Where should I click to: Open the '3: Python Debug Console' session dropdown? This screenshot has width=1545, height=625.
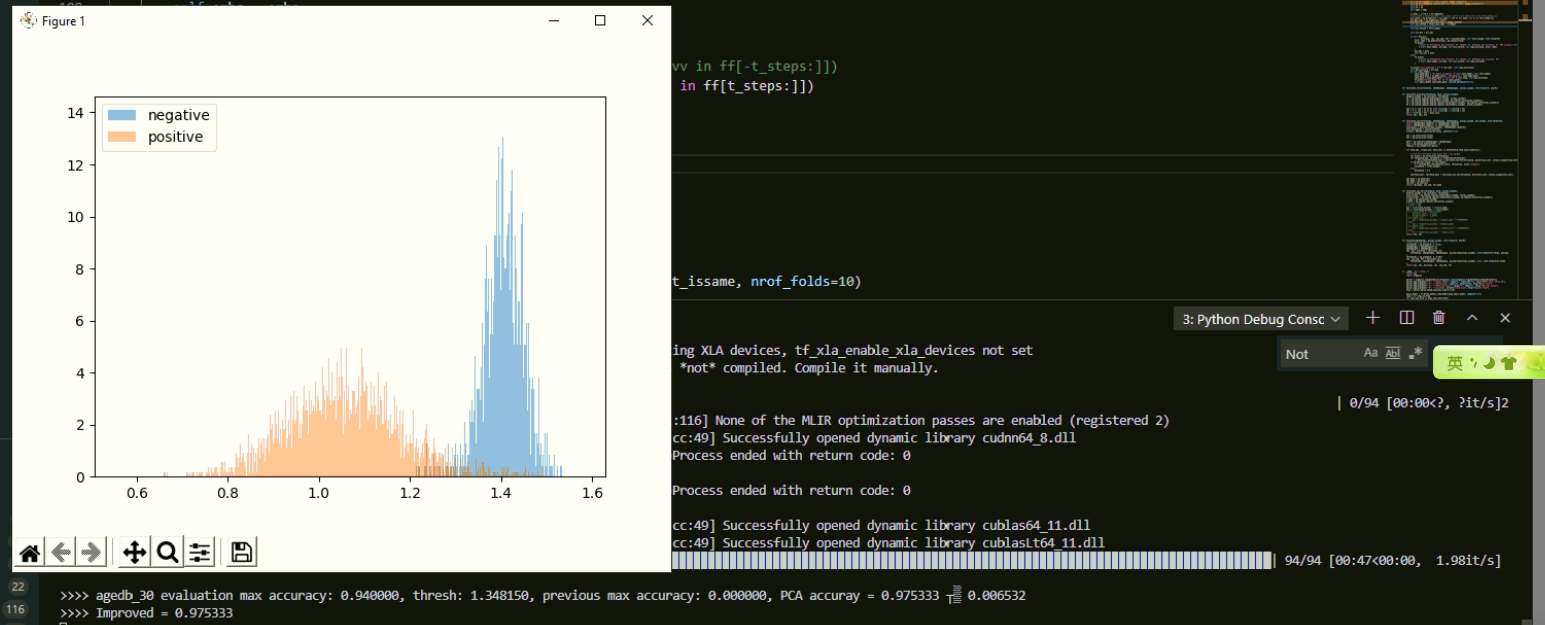(x=1260, y=318)
